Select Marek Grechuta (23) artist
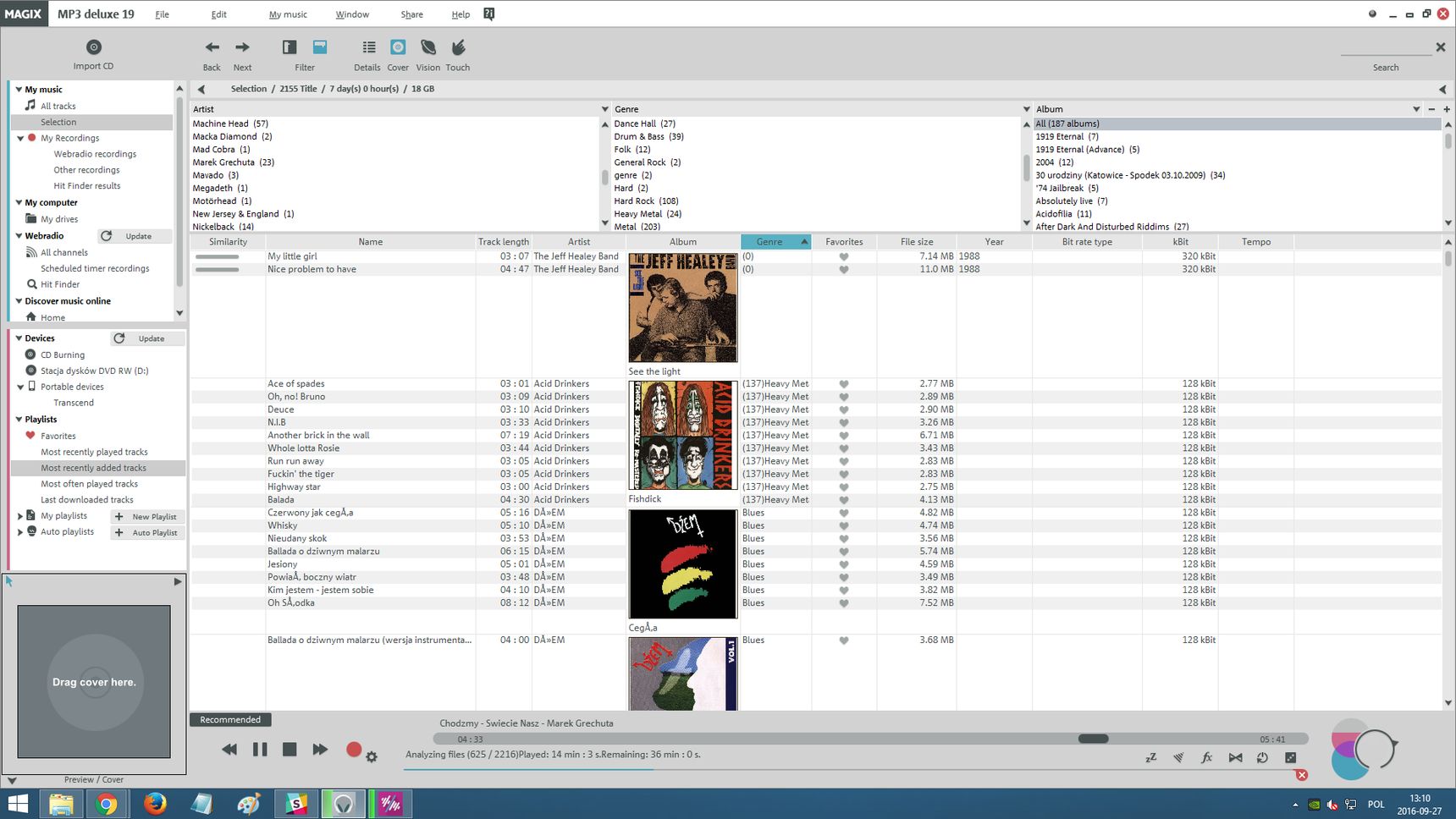Image resolution: width=1456 pixels, height=819 pixels. [233, 162]
